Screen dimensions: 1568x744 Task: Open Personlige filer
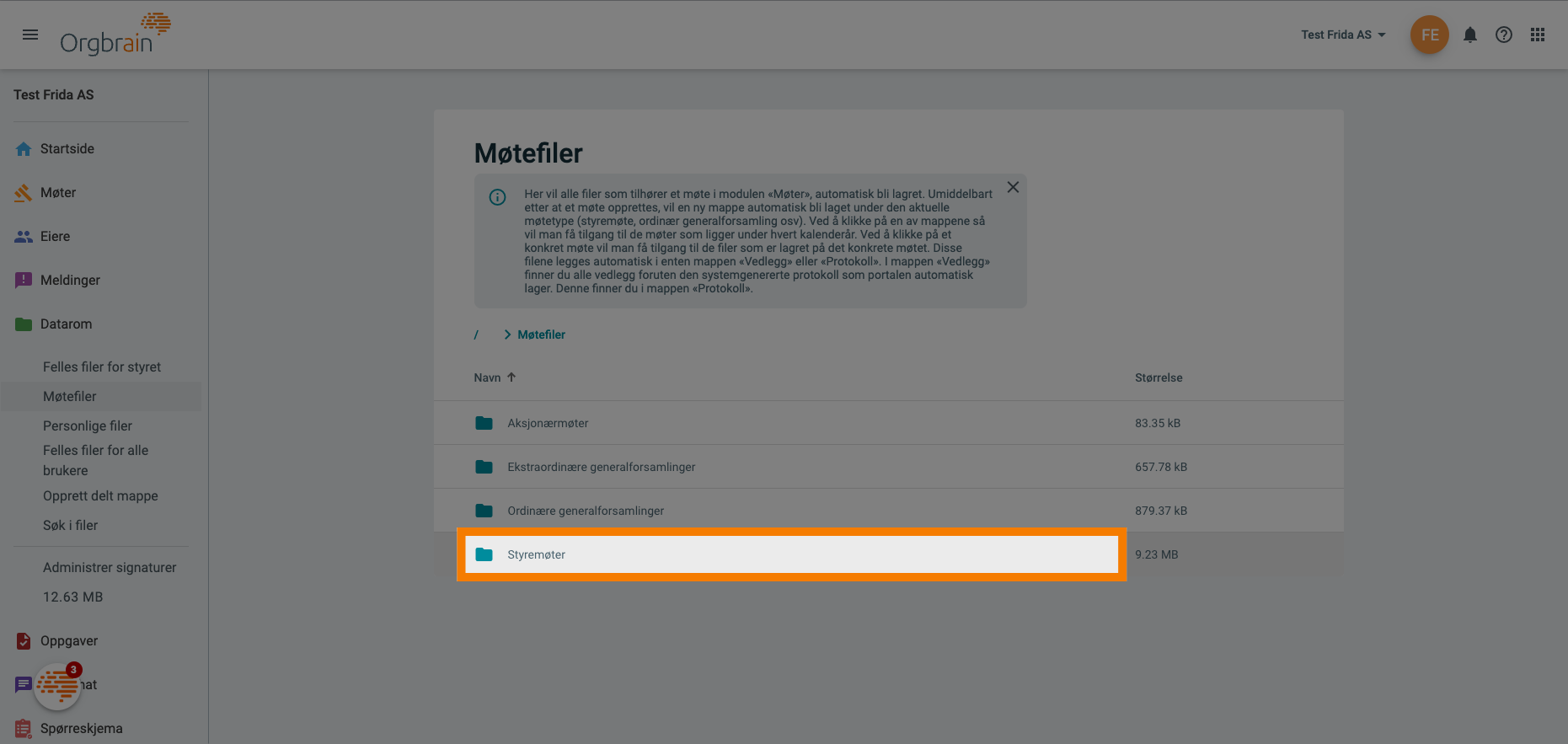pos(88,426)
